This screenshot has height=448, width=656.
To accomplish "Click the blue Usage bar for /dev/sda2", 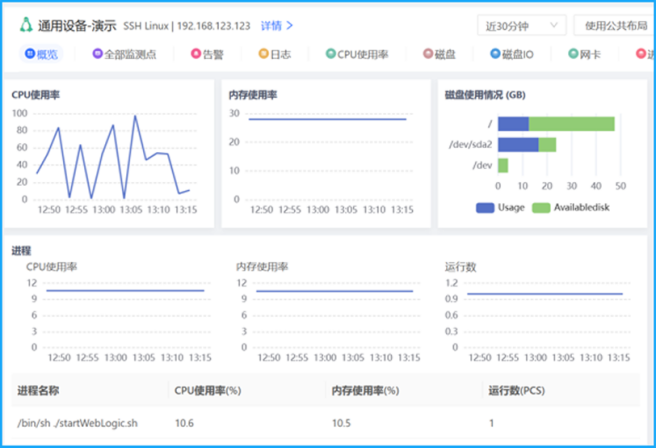I will [x=518, y=145].
